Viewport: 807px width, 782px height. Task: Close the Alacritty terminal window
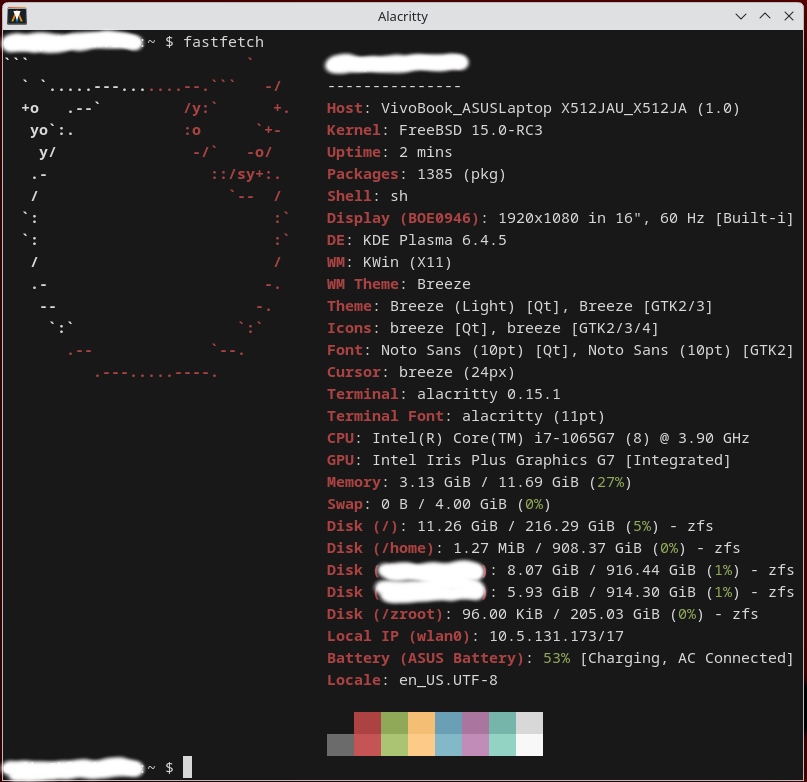(789, 16)
